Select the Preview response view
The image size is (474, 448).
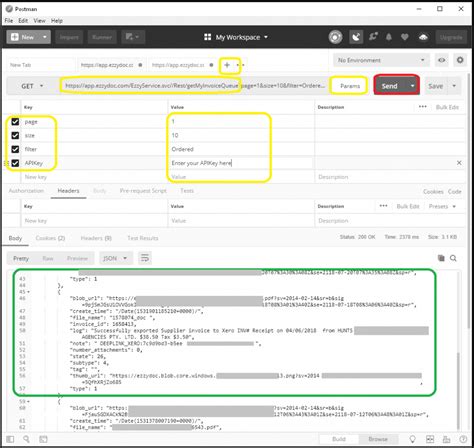[x=77, y=258]
